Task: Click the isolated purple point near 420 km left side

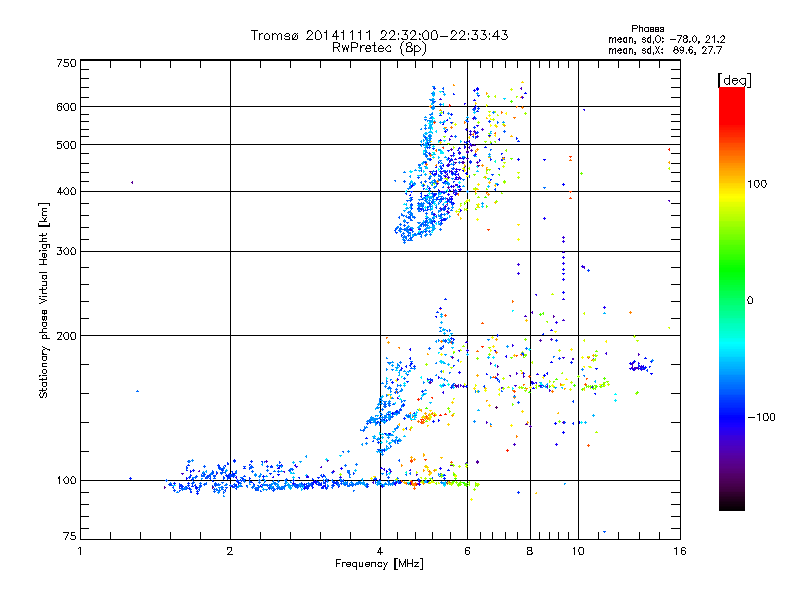Action: click(132, 182)
